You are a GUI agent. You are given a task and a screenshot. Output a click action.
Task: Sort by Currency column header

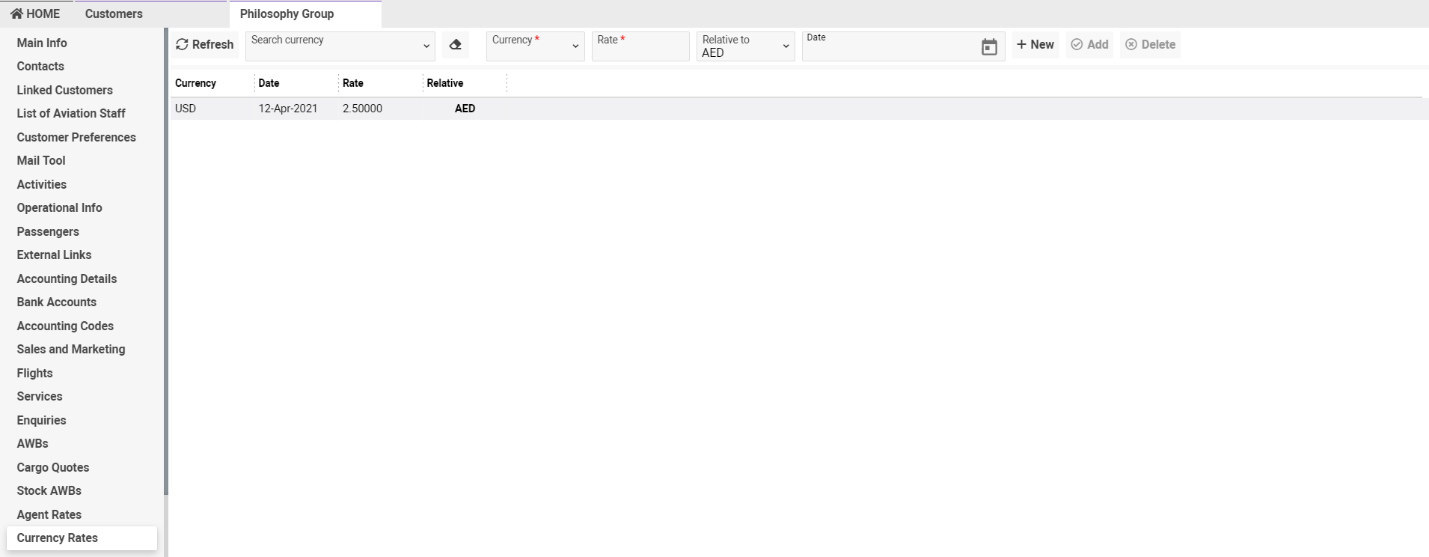[x=196, y=83]
